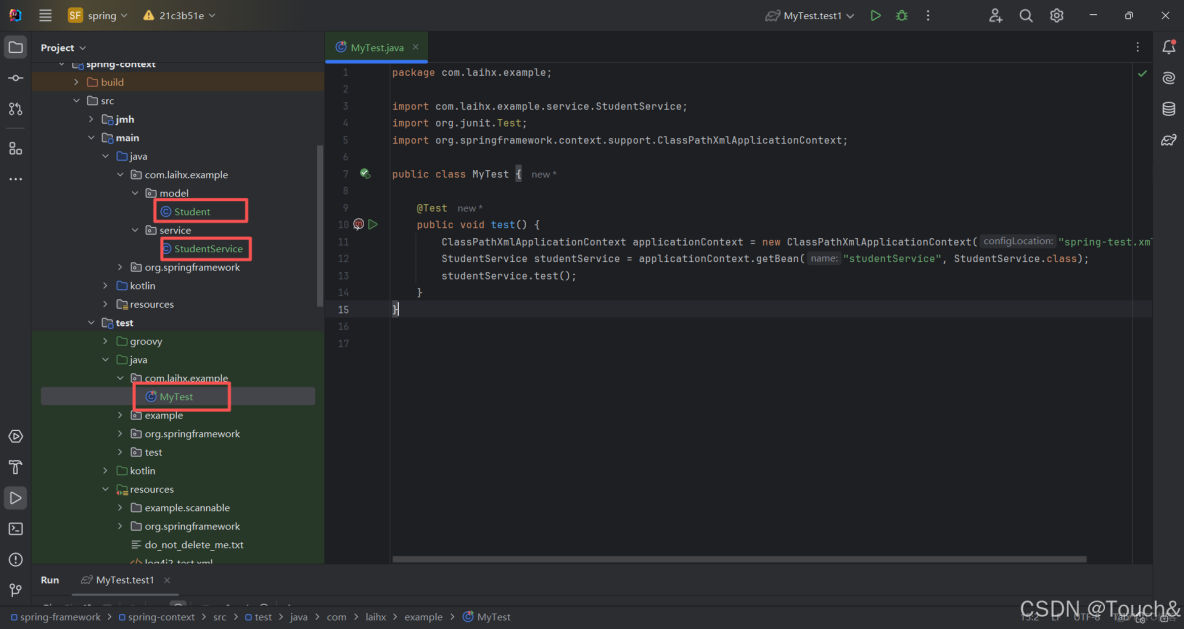Toggle the Run tool window on the sidebar
The image size is (1184, 629).
[x=15, y=497]
